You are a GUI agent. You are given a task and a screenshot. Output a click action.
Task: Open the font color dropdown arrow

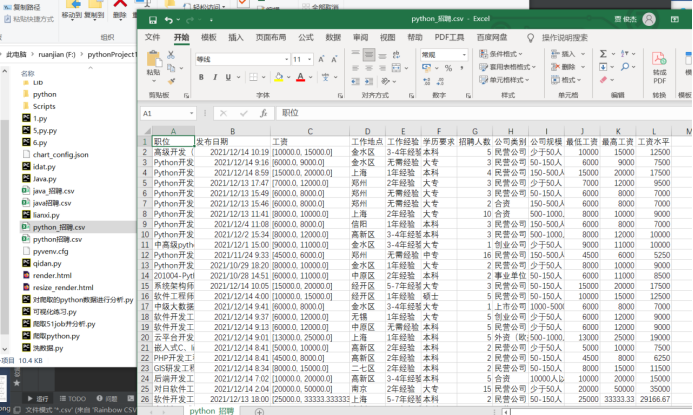coord(311,77)
